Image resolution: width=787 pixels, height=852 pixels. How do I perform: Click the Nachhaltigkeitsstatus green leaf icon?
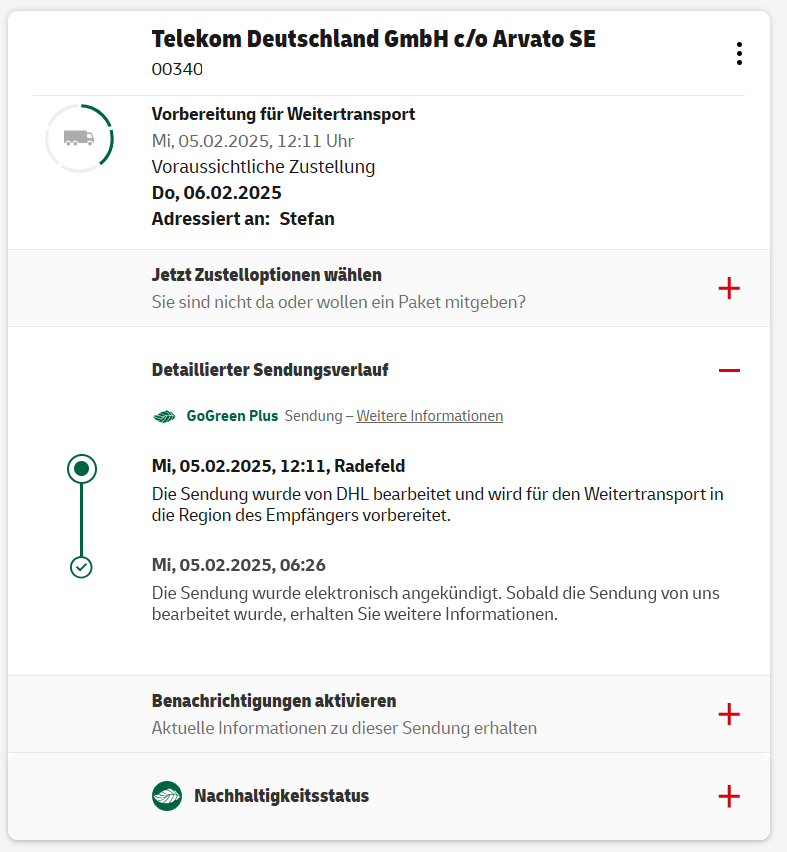(167, 796)
